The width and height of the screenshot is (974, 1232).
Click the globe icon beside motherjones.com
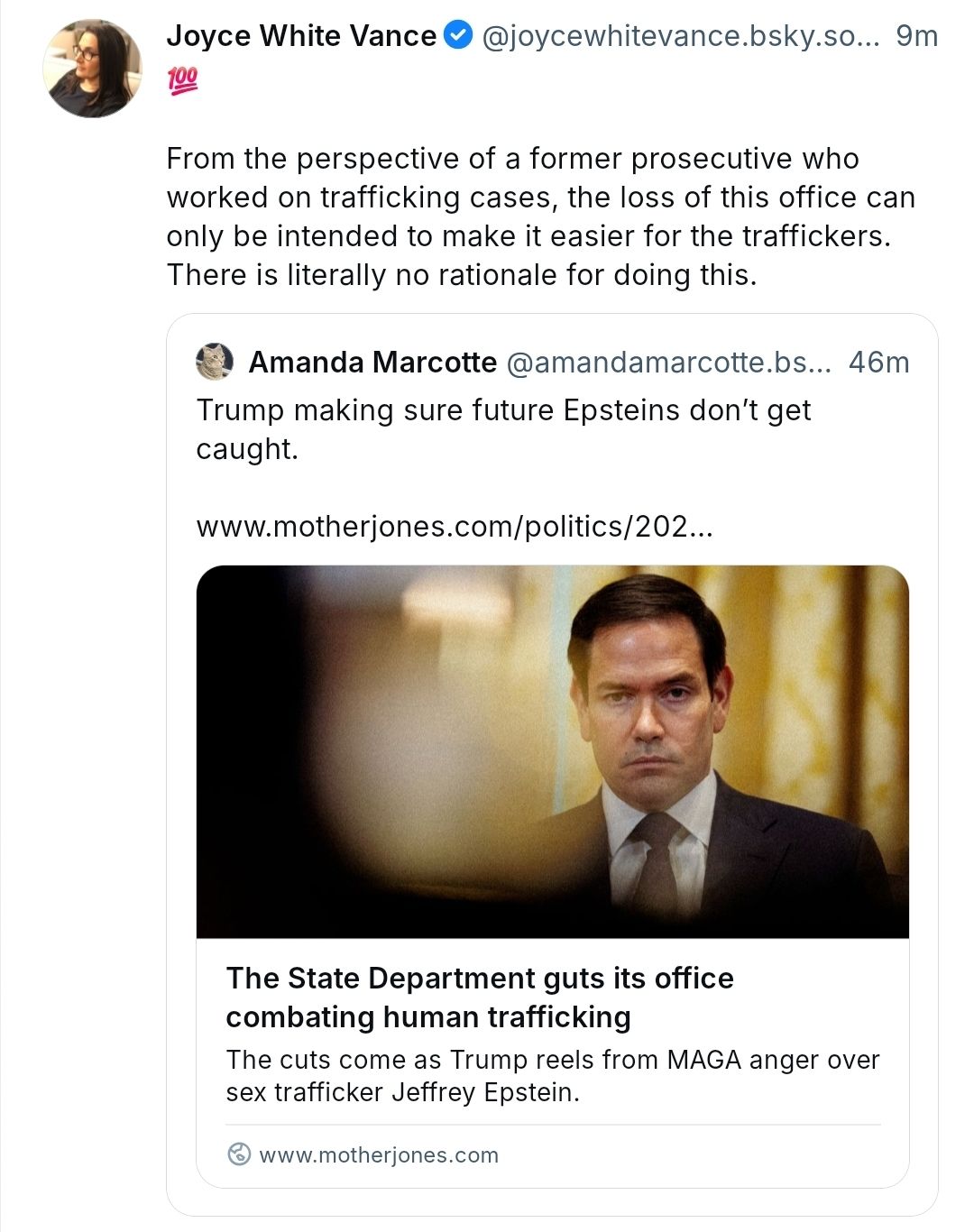point(239,1154)
